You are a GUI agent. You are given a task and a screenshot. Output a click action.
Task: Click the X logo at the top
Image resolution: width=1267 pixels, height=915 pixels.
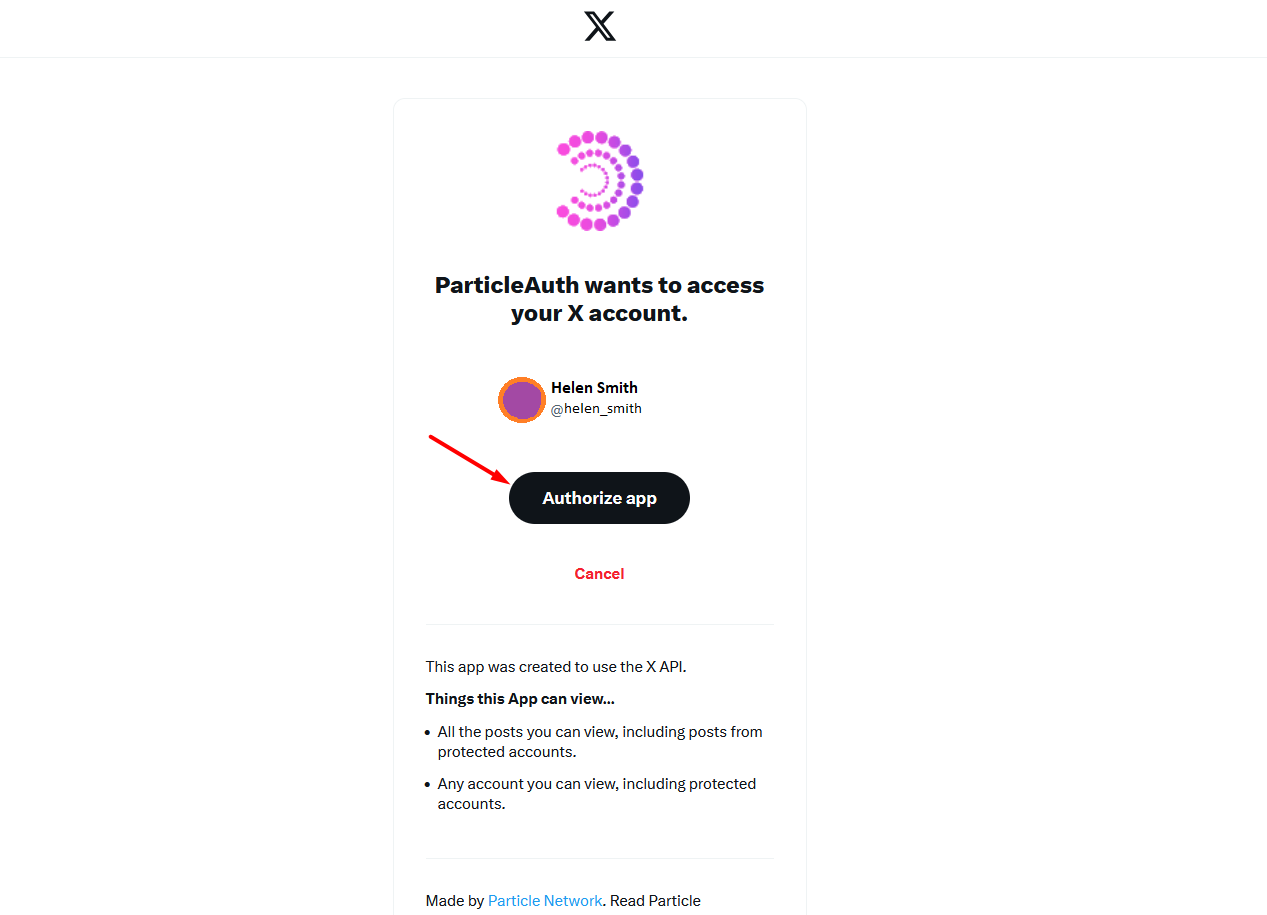click(600, 27)
